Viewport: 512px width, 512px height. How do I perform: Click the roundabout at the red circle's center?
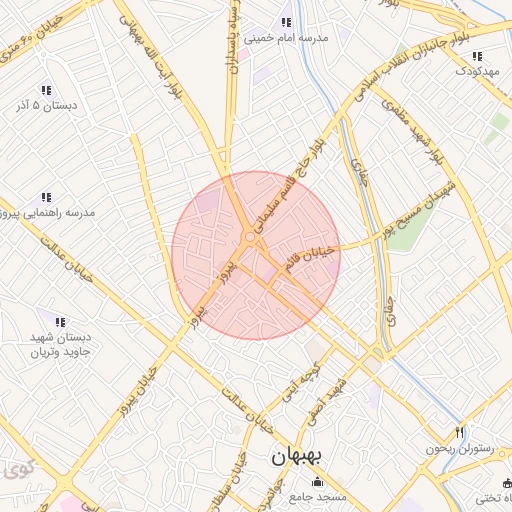click(250, 237)
